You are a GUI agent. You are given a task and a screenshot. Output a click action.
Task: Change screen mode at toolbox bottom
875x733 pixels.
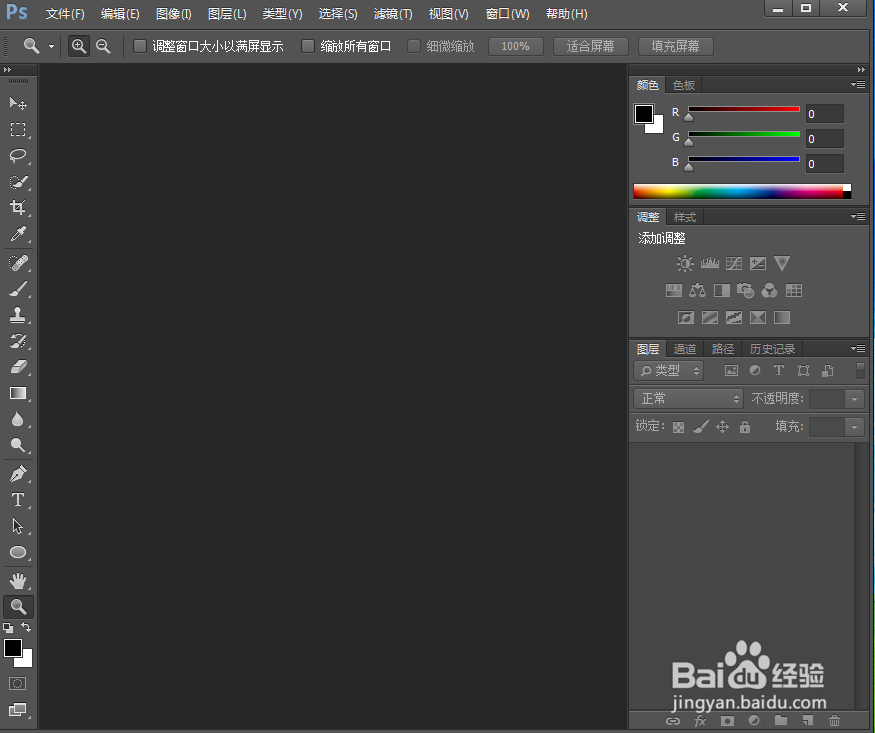[x=17, y=710]
